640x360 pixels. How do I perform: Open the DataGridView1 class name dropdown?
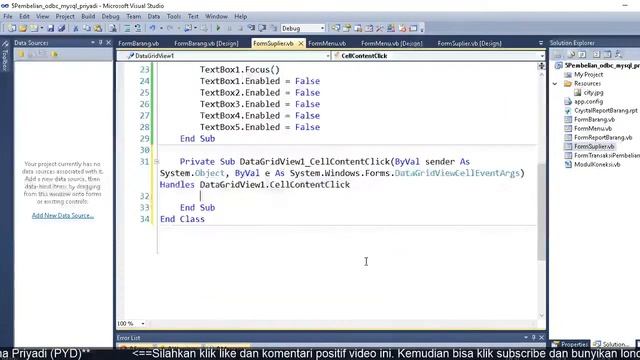point(328,56)
